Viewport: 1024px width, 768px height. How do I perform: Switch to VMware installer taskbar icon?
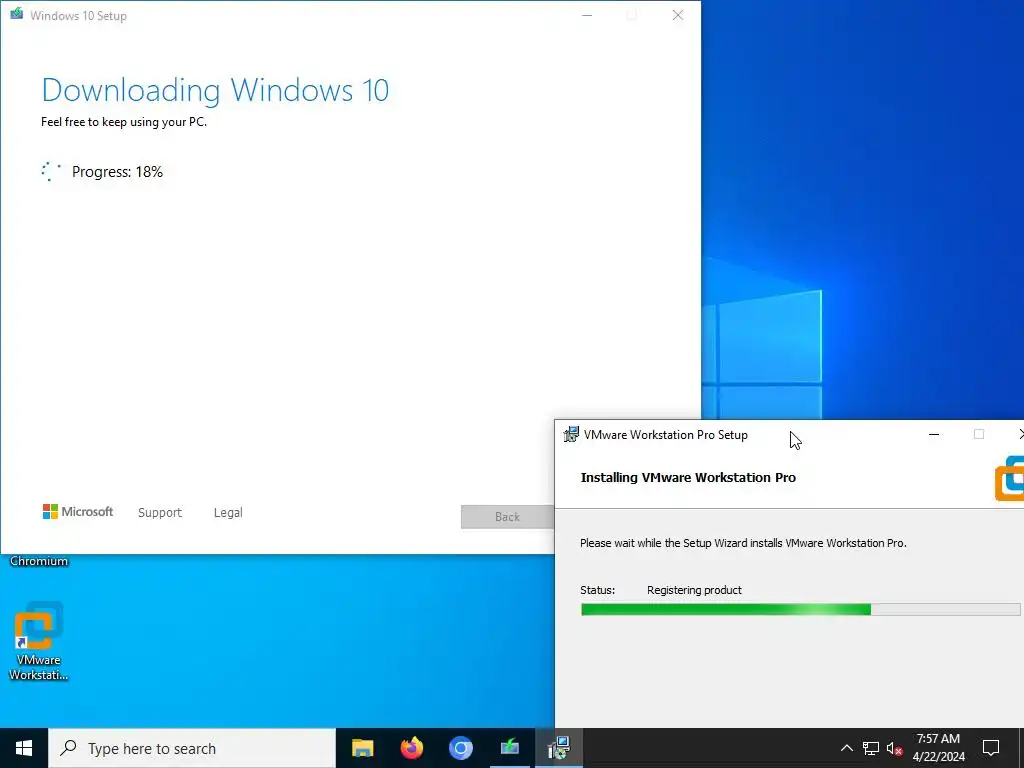[559, 748]
